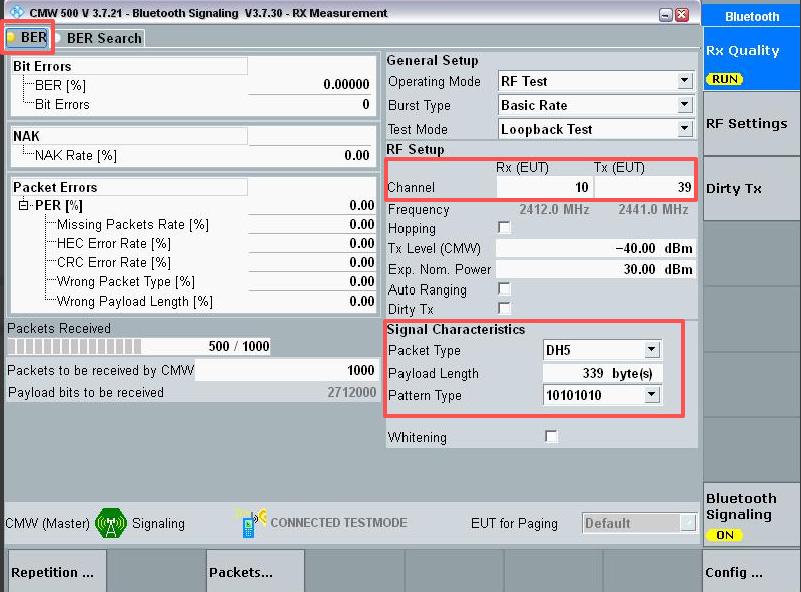
Task: Switch to the BER tab
Action: (x=28, y=37)
